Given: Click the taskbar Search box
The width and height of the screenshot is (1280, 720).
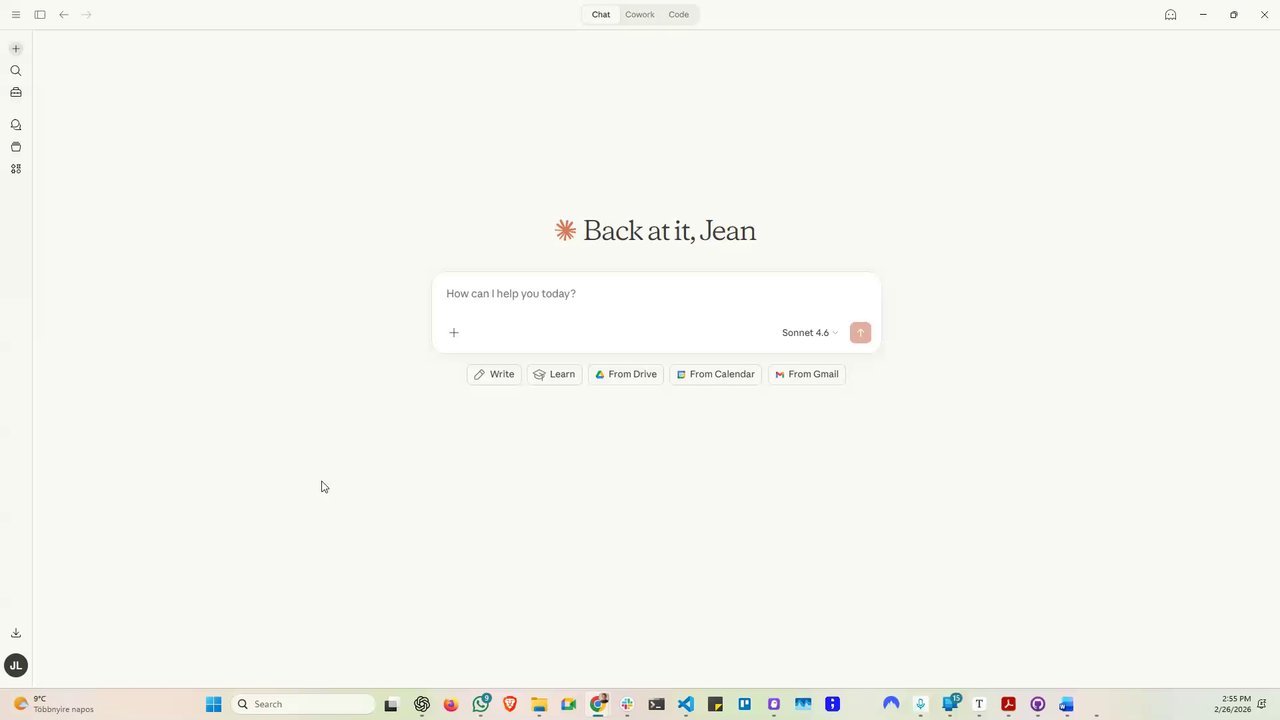Looking at the screenshot, I should click(303, 704).
